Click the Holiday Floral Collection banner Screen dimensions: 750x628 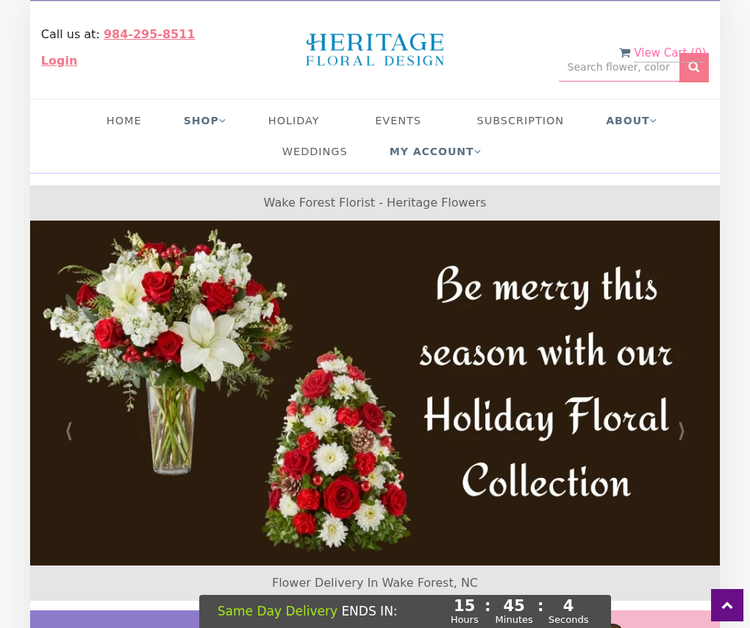(x=375, y=392)
